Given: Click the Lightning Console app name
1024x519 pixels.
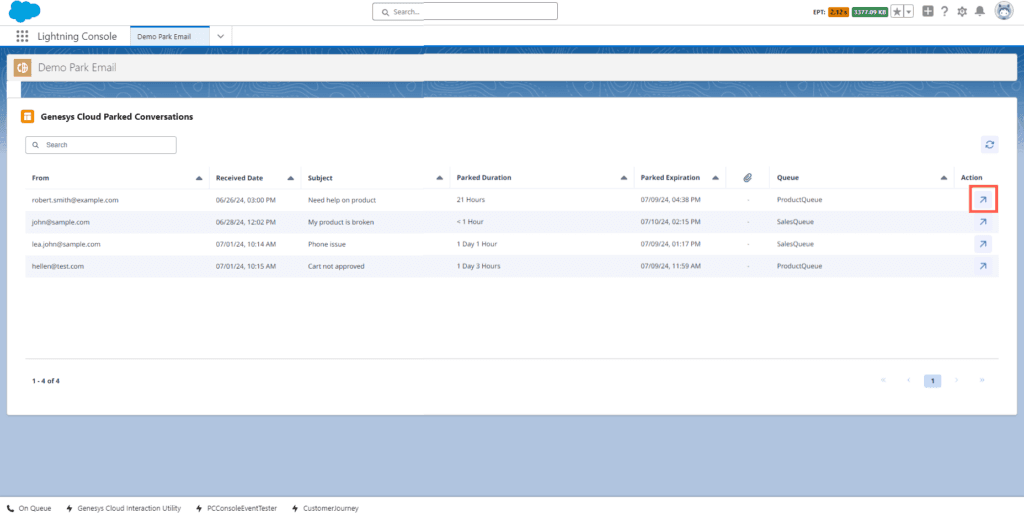Looking at the screenshot, I should click(77, 37).
